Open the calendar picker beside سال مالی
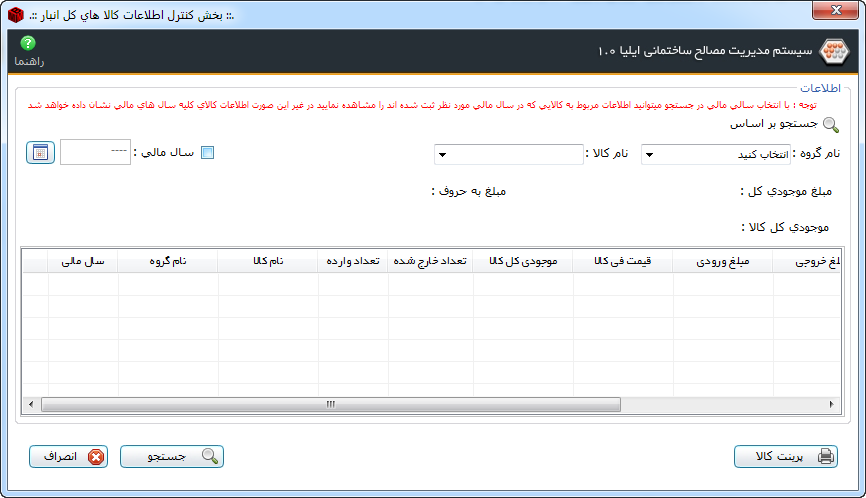 click(40, 153)
